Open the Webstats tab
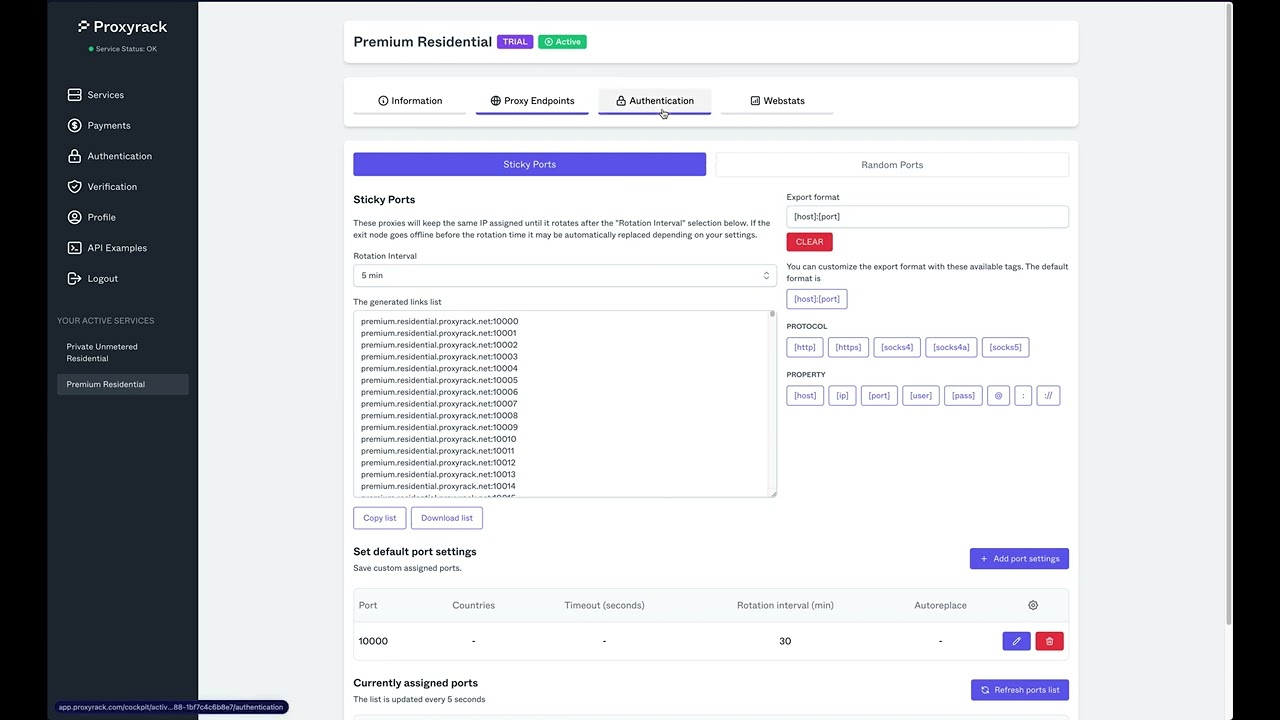Image resolution: width=1280 pixels, height=720 pixels. click(x=777, y=101)
